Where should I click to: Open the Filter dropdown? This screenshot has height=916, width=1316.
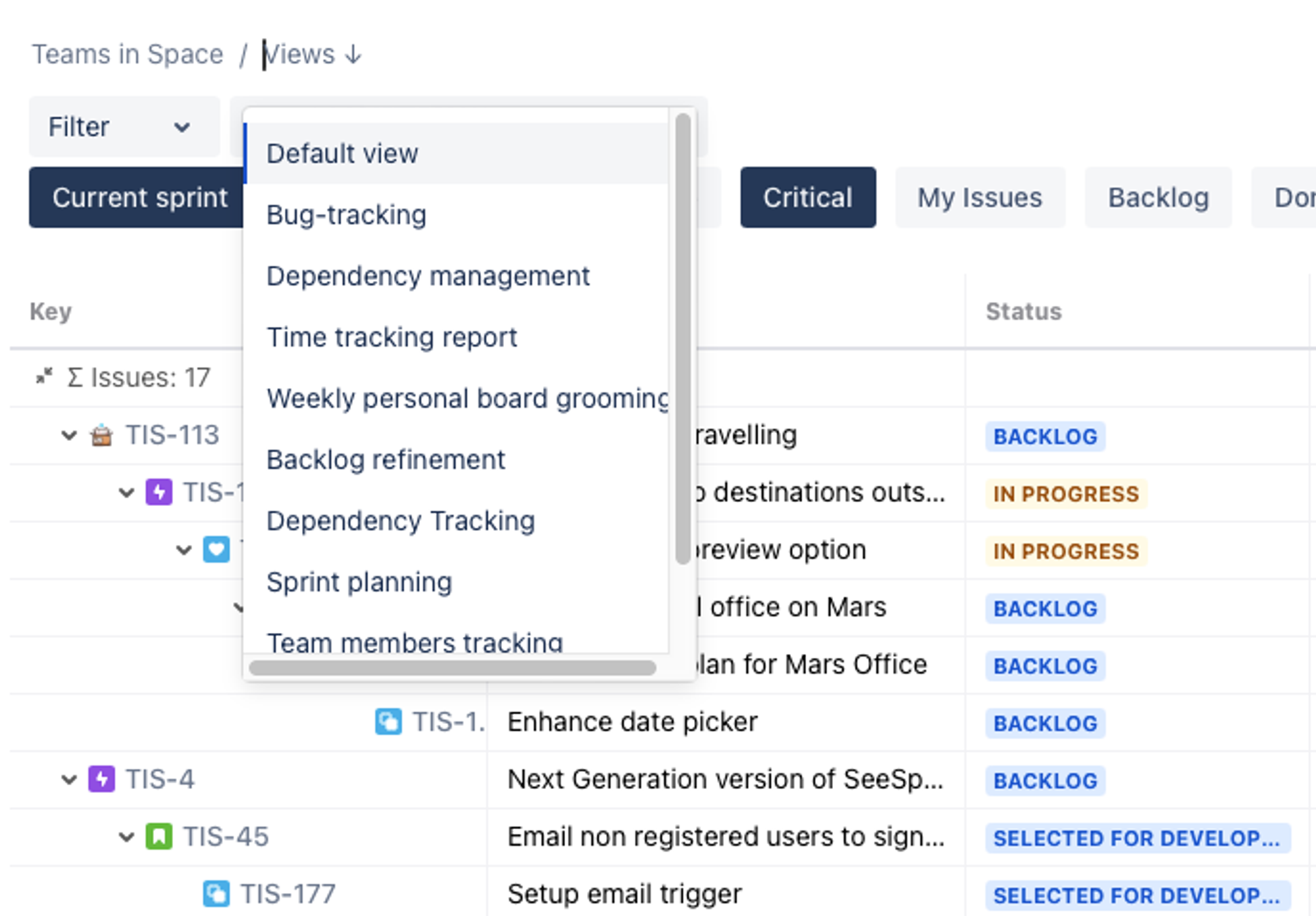pos(124,126)
